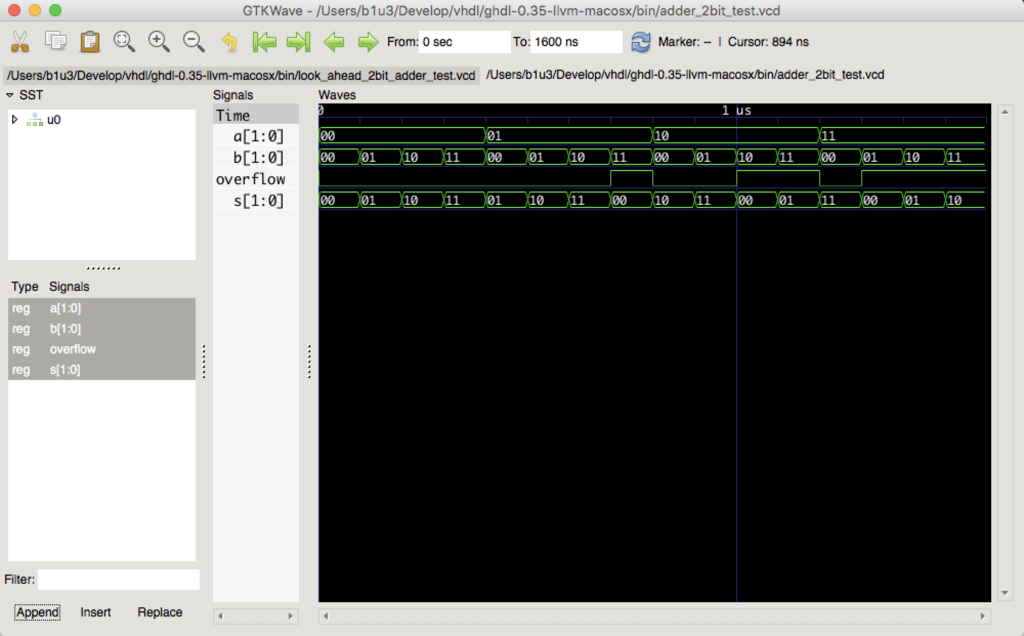Click the Signals column header in list
This screenshot has height=636, width=1024.
69,287
